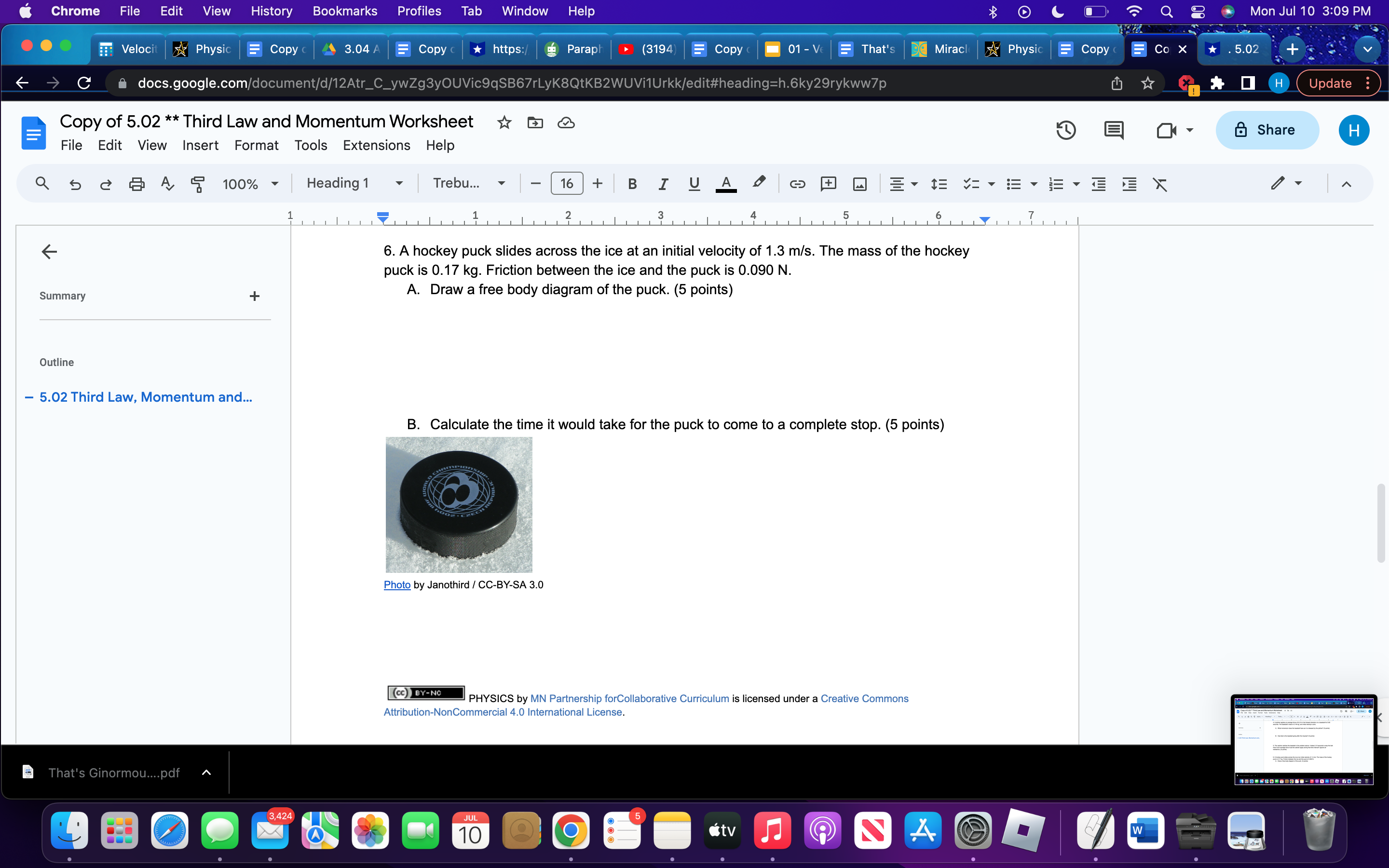
Task: Toggle underline formatting
Action: pyautogui.click(x=694, y=184)
